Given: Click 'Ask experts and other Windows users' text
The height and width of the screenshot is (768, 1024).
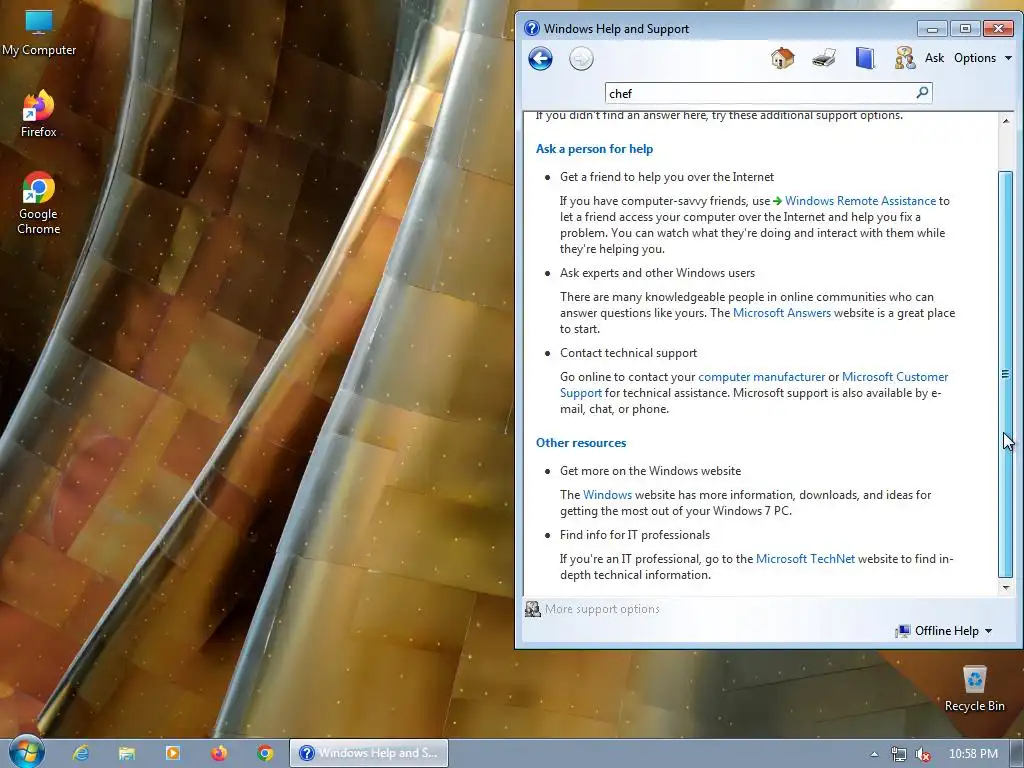Looking at the screenshot, I should [x=657, y=273].
